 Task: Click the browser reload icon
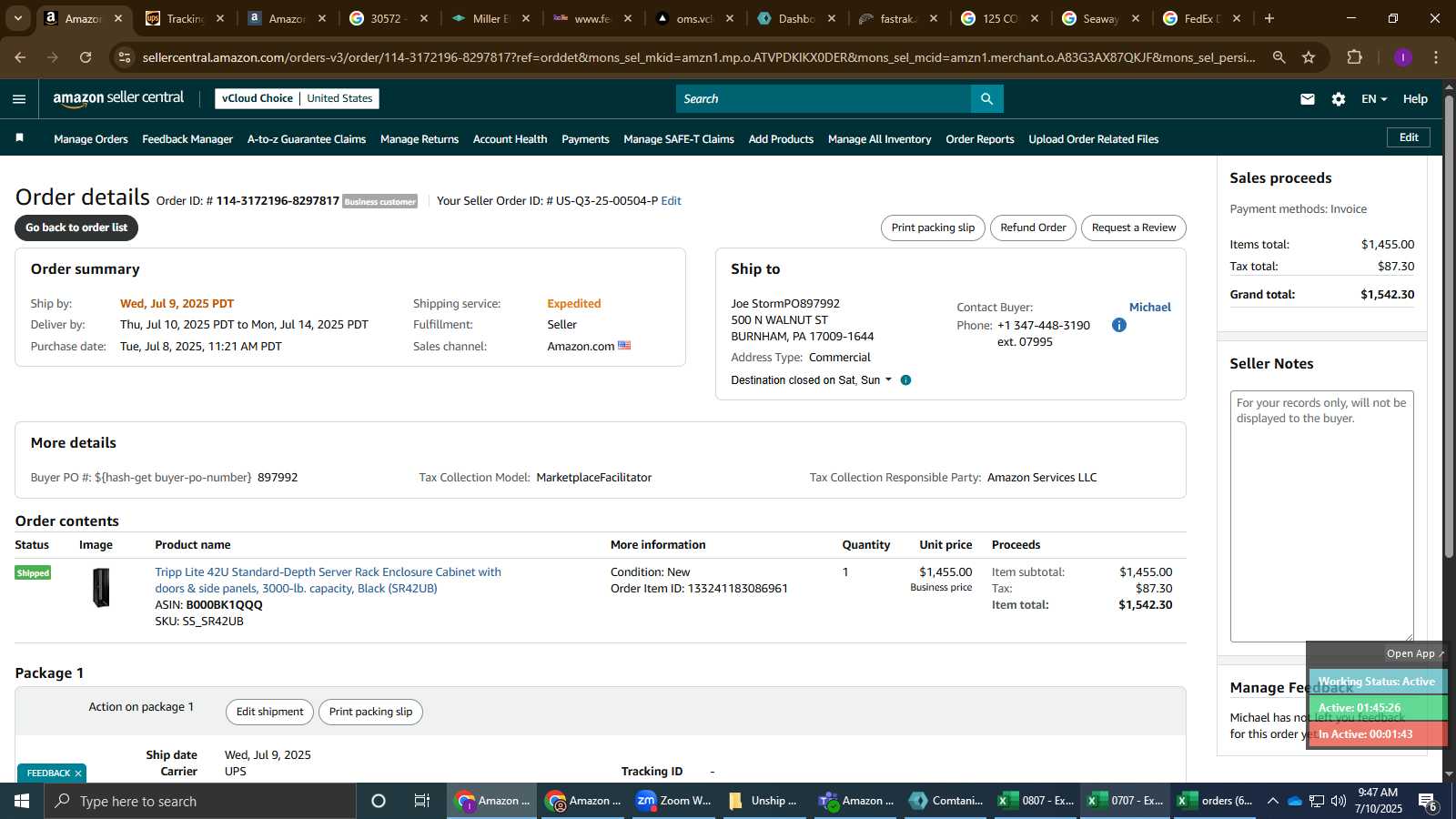pyautogui.click(x=86, y=57)
